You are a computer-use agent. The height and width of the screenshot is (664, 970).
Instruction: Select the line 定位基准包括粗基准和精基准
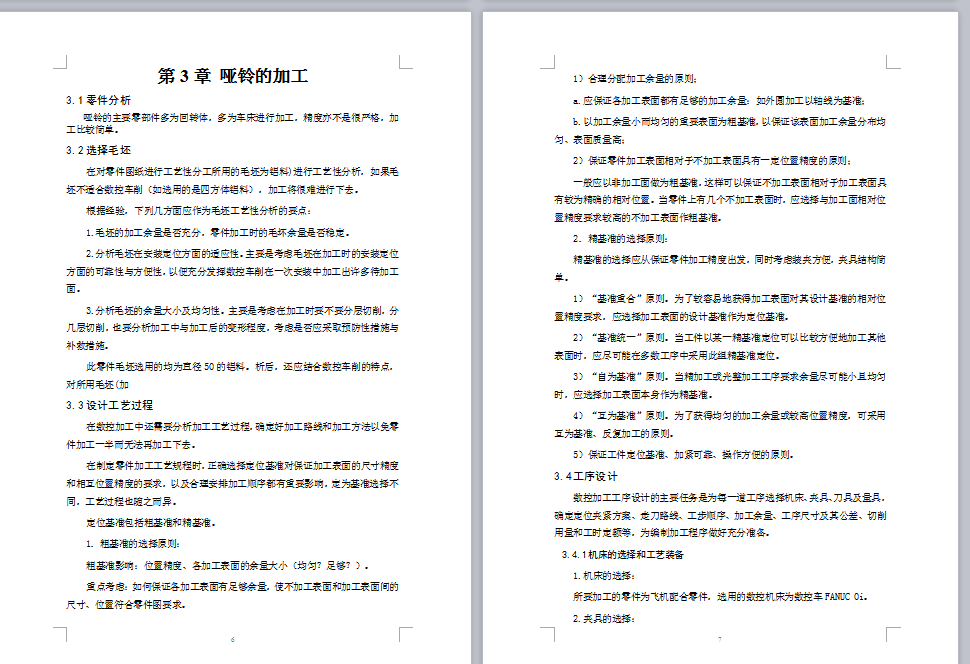[x=150, y=524]
